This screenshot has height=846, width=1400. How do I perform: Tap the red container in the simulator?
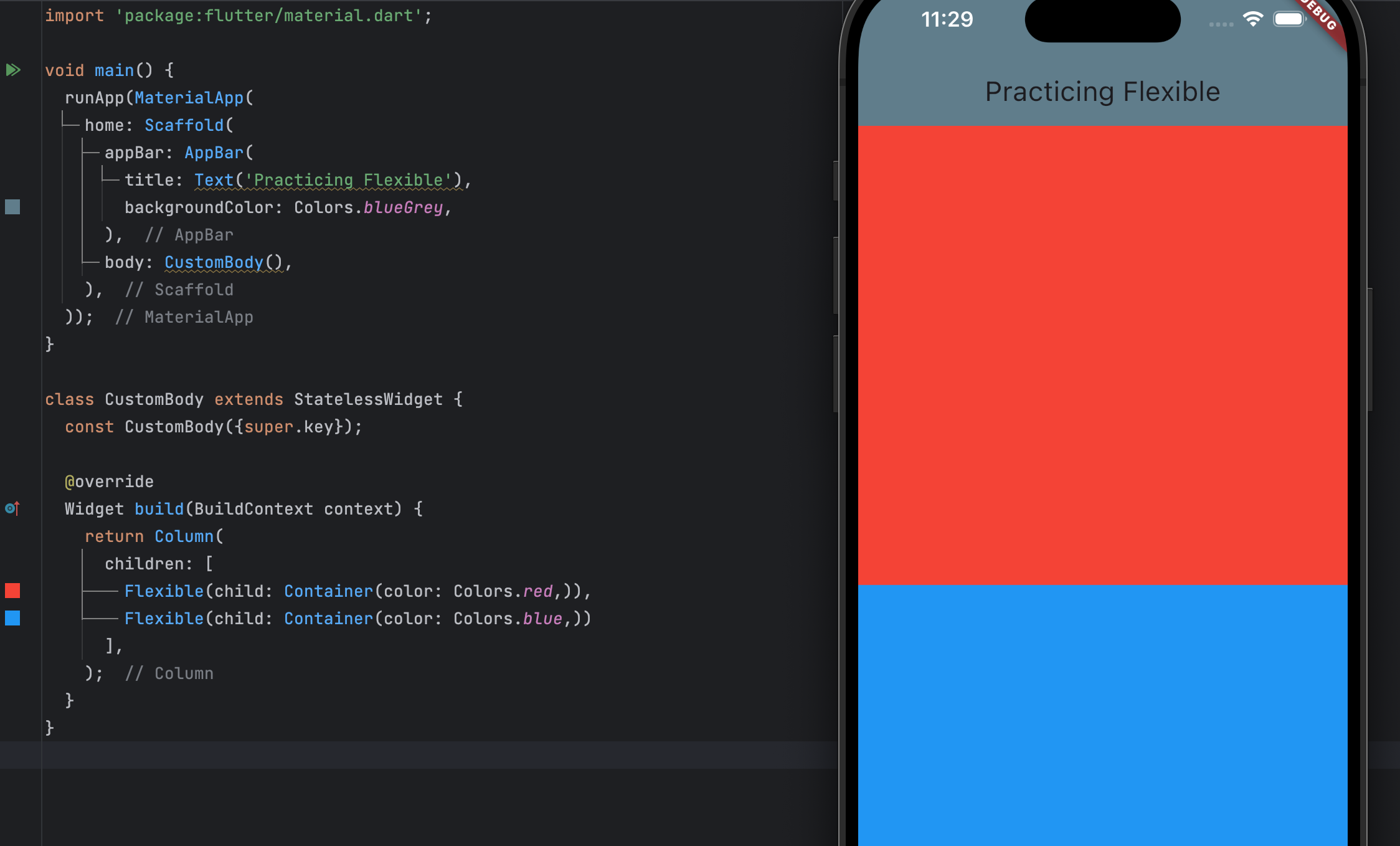[1102, 355]
